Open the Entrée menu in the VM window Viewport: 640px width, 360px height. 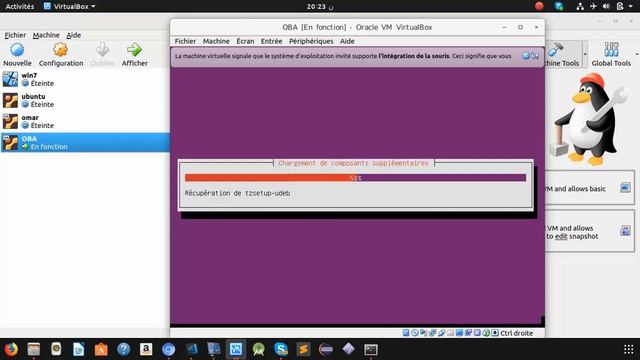tap(271, 41)
